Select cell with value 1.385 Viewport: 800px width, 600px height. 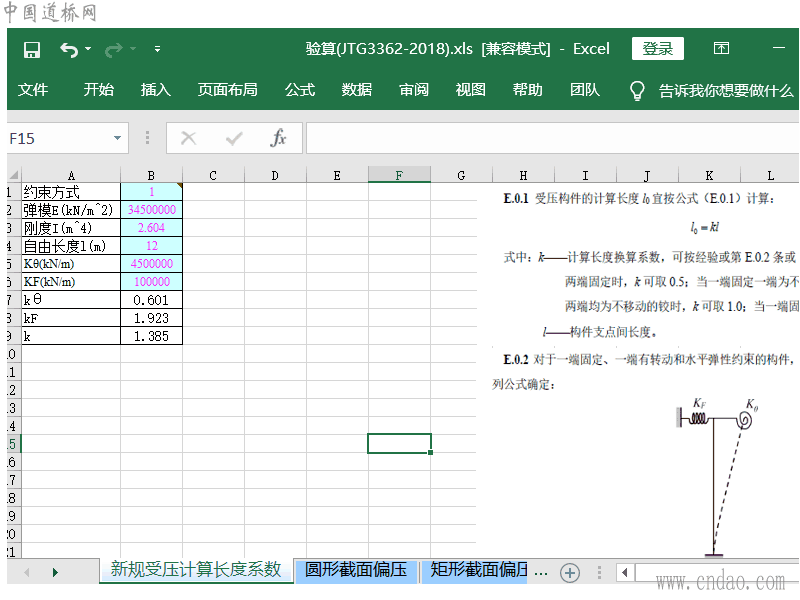pos(152,336)
